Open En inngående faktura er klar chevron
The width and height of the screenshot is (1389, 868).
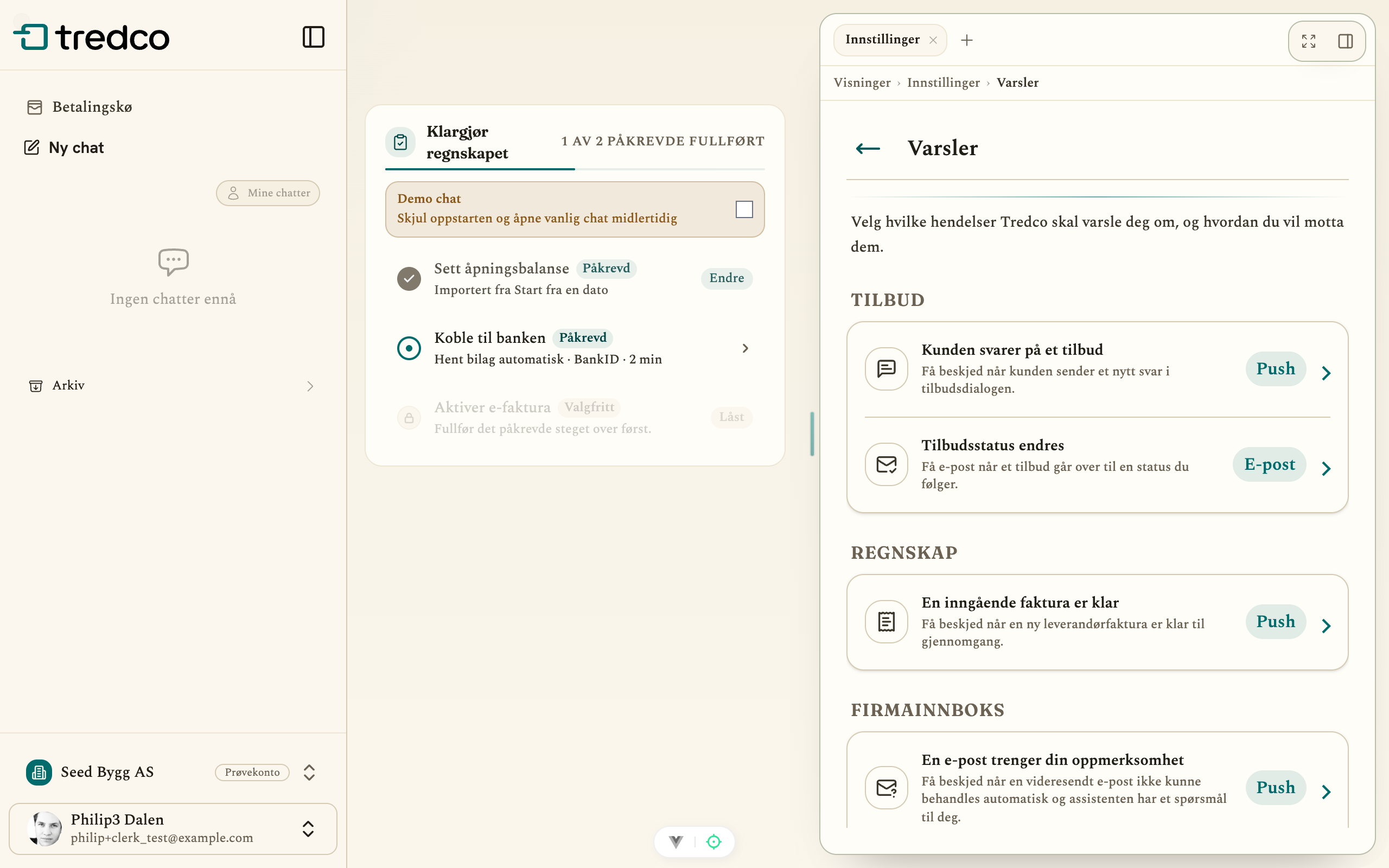point(1326,626)
